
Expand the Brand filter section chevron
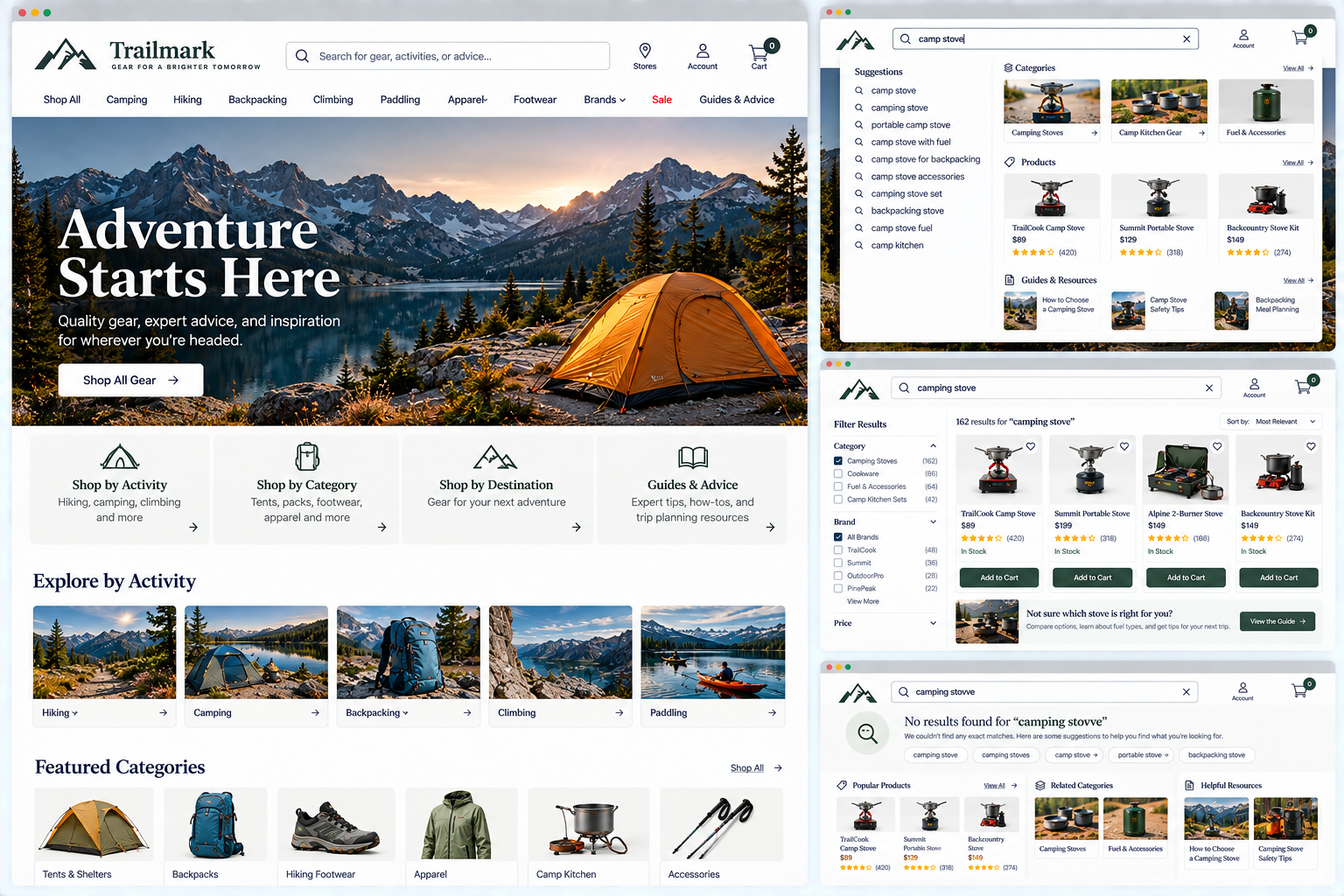click(933, 521)
